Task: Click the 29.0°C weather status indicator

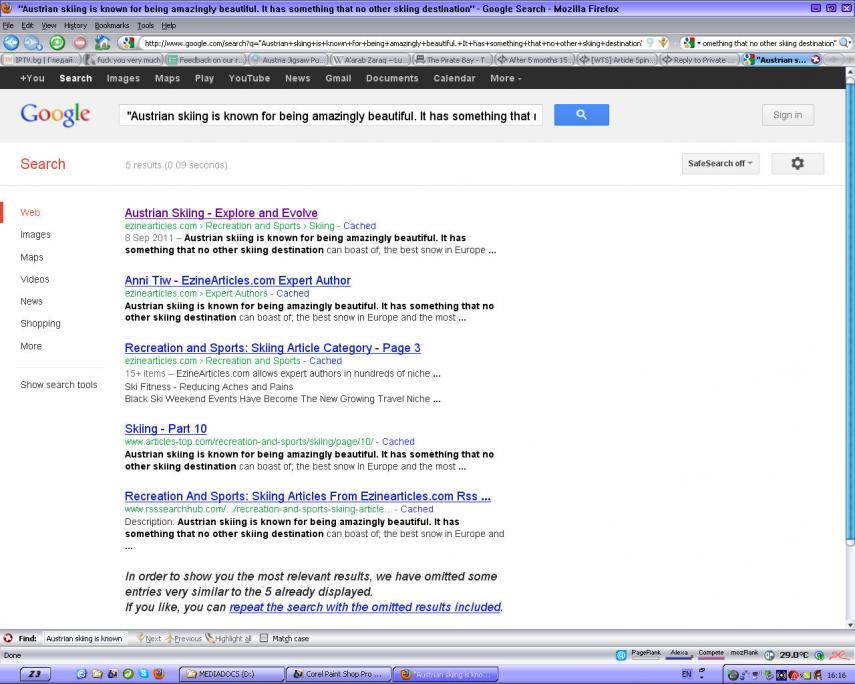Action: coord(793,655)
